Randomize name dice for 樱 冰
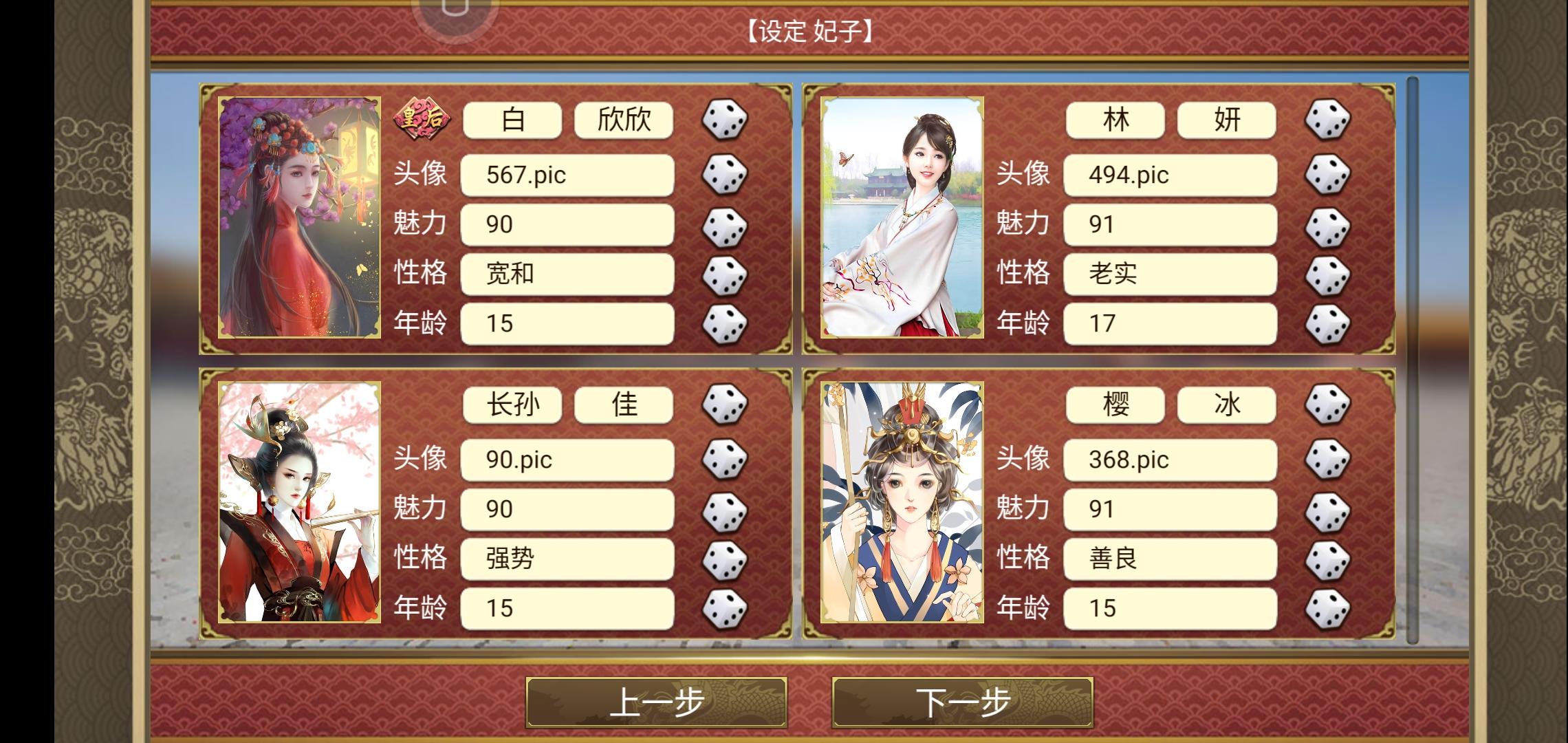Viewport: 1568px width, 743px height. 1327,405
